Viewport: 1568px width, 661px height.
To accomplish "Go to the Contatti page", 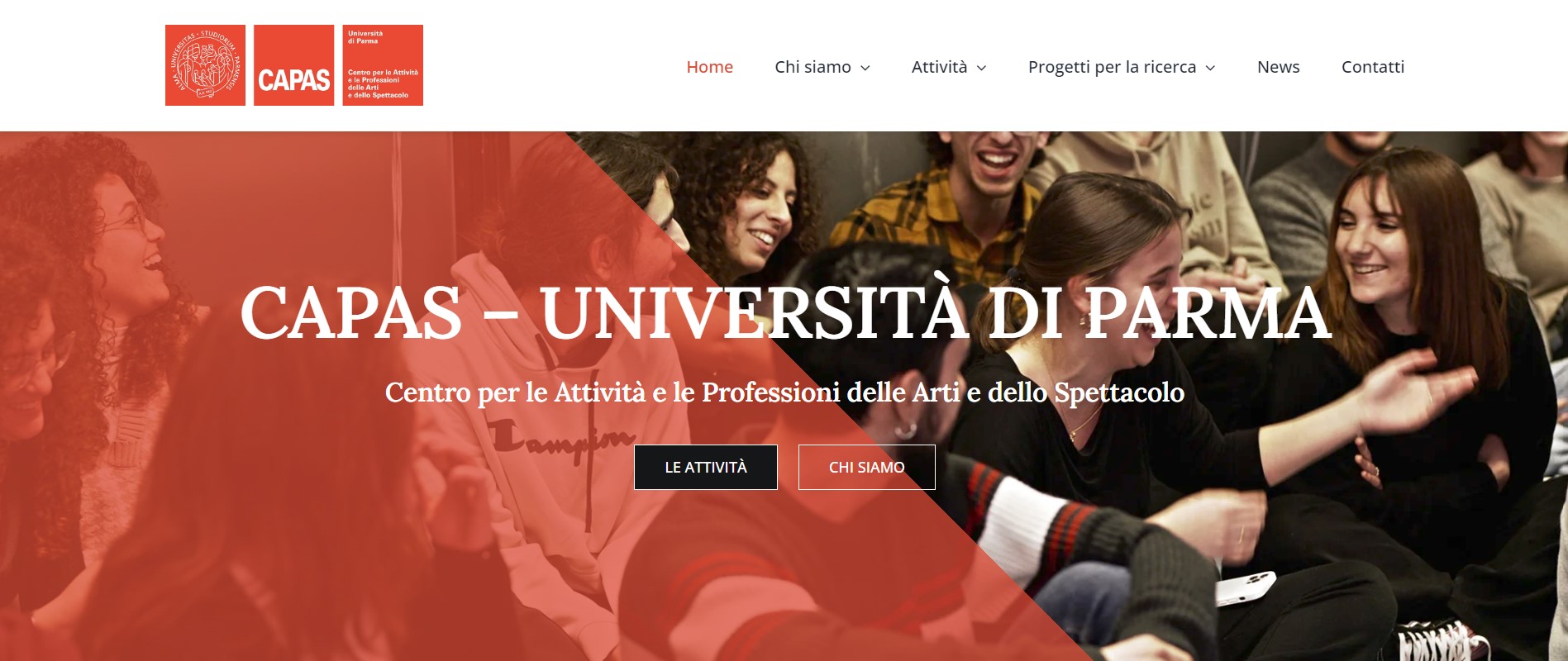I will [1373, 67].
